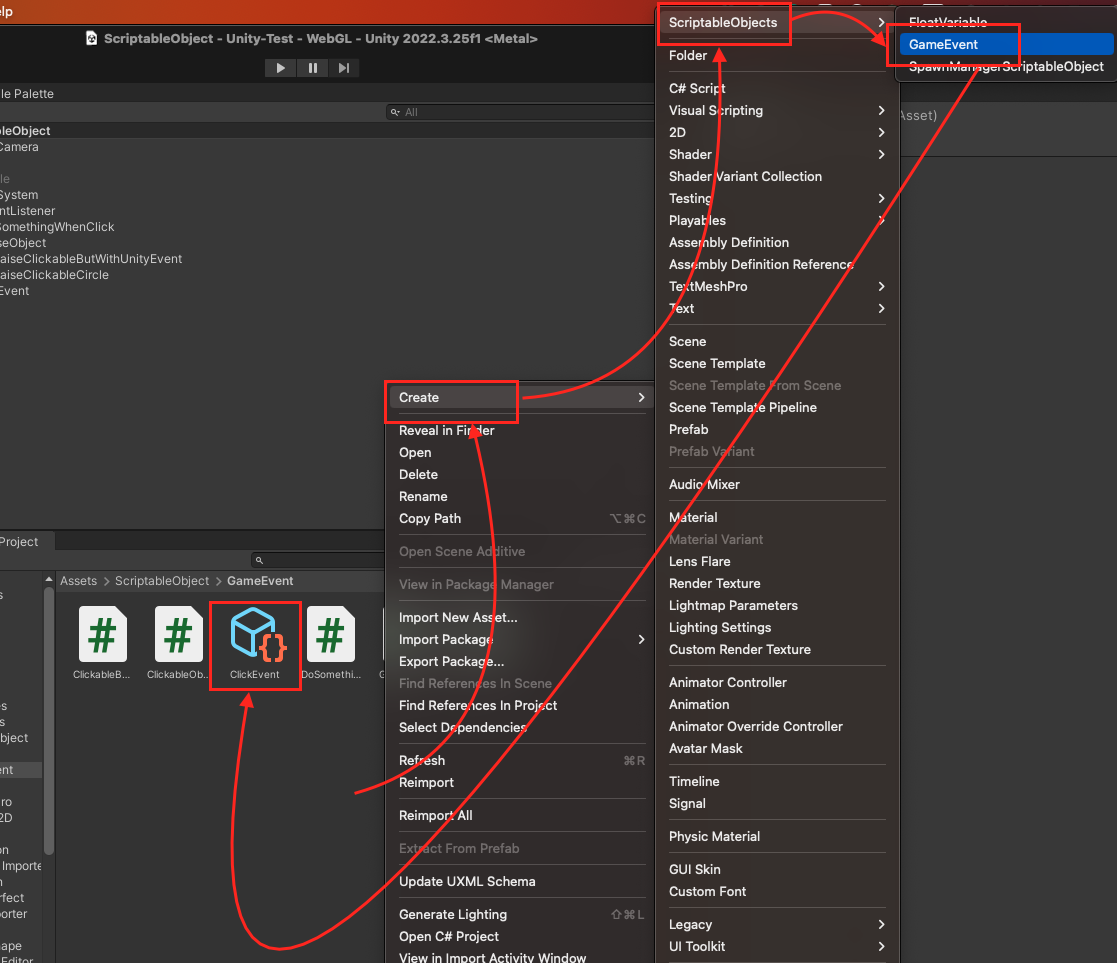
Task: Click Import New Asset...
Action: [521, 618]
